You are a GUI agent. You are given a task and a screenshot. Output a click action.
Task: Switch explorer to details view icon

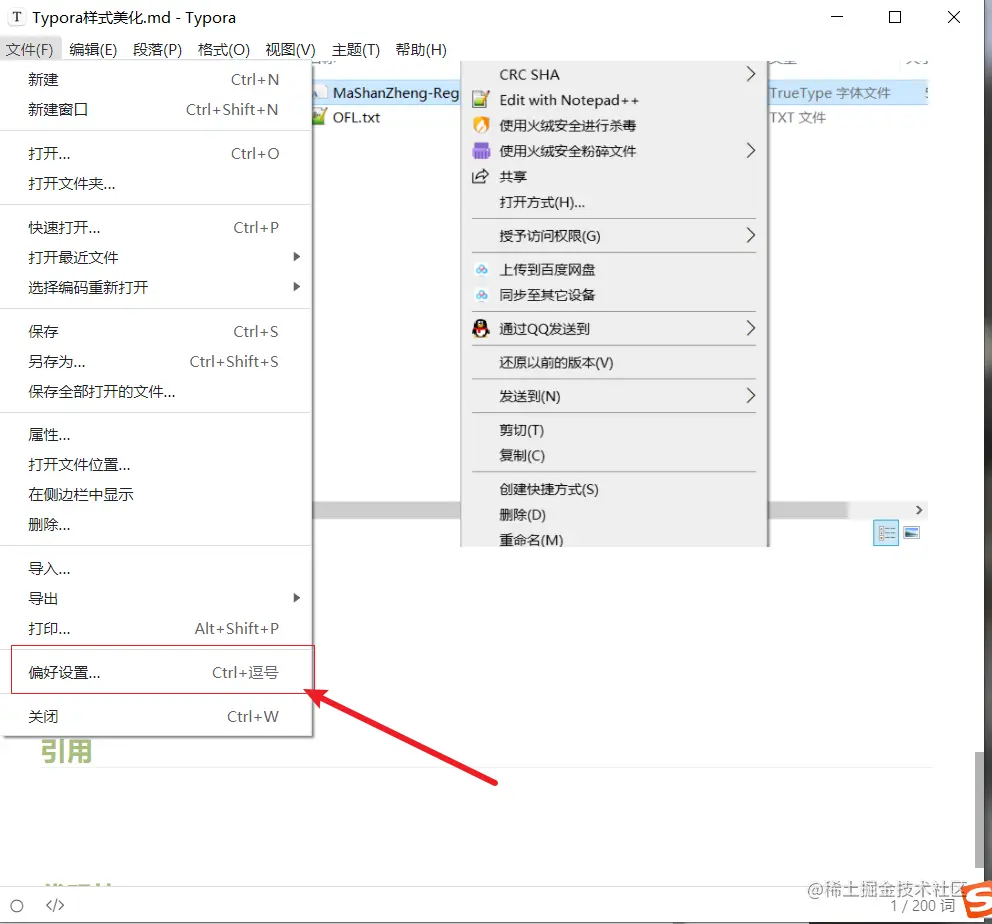tap(886, 533)
